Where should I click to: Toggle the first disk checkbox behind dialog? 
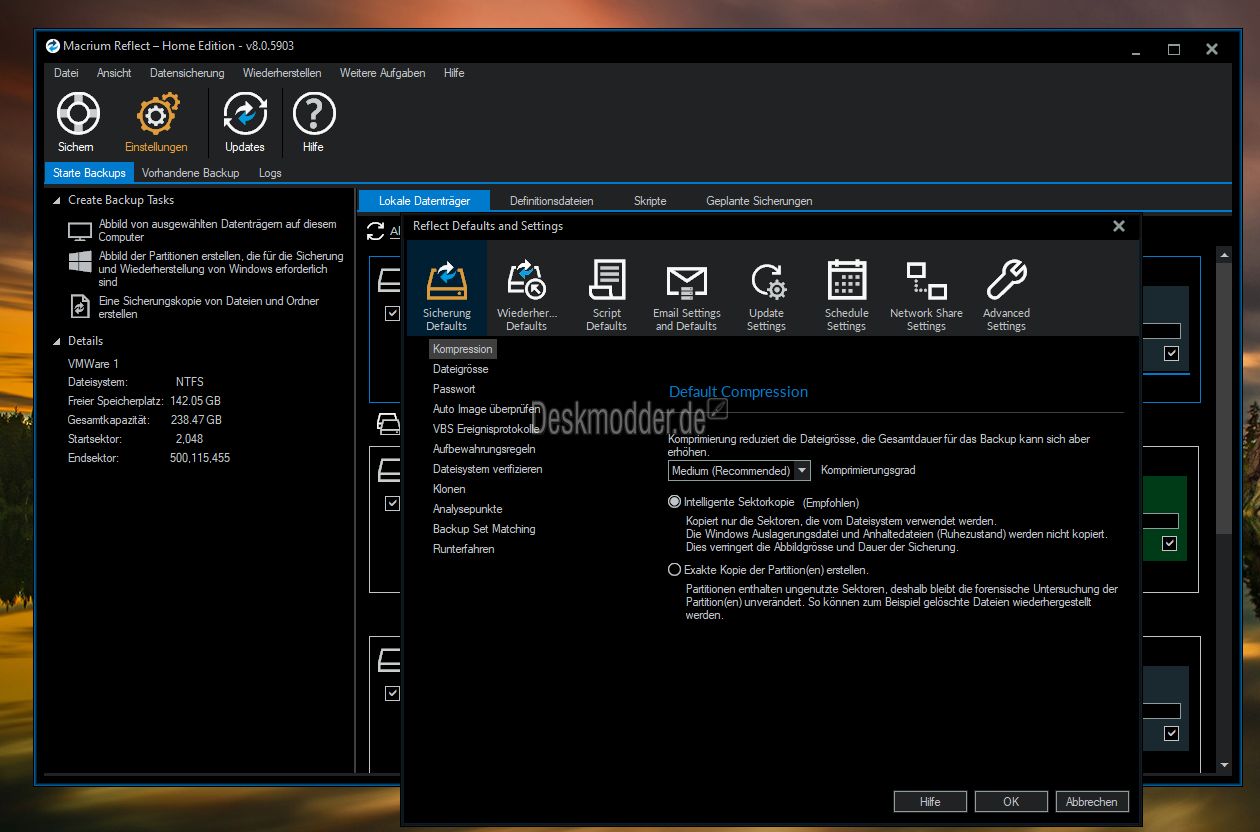(x=392, y=313)
